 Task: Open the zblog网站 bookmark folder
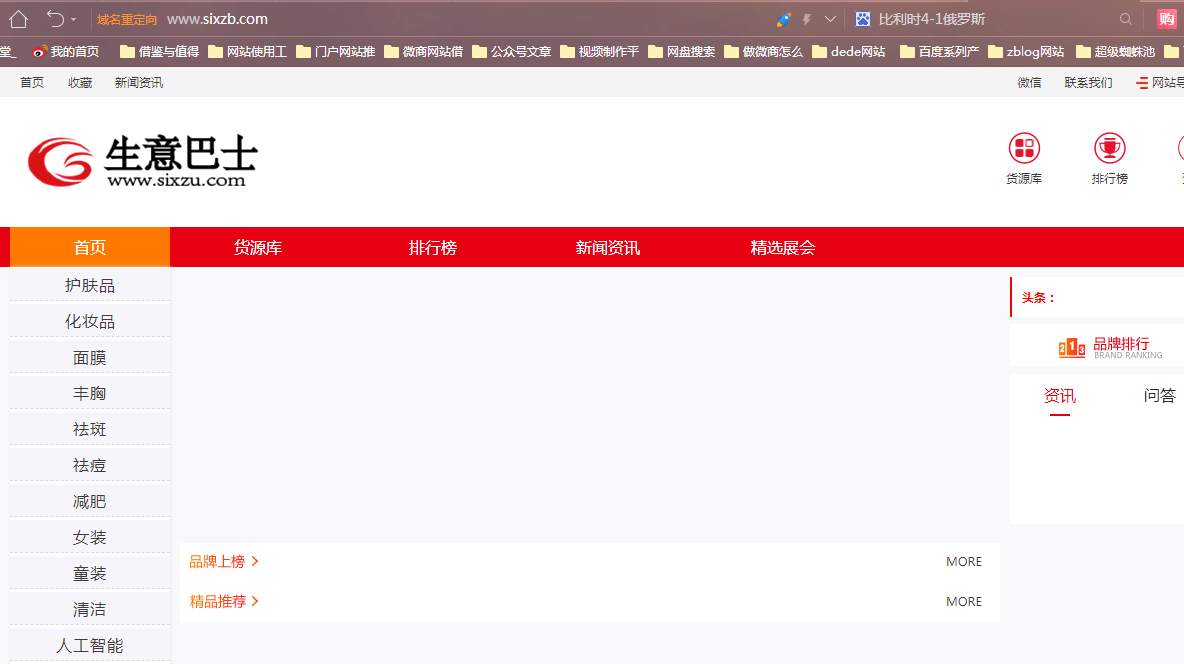click(1026, 51)
